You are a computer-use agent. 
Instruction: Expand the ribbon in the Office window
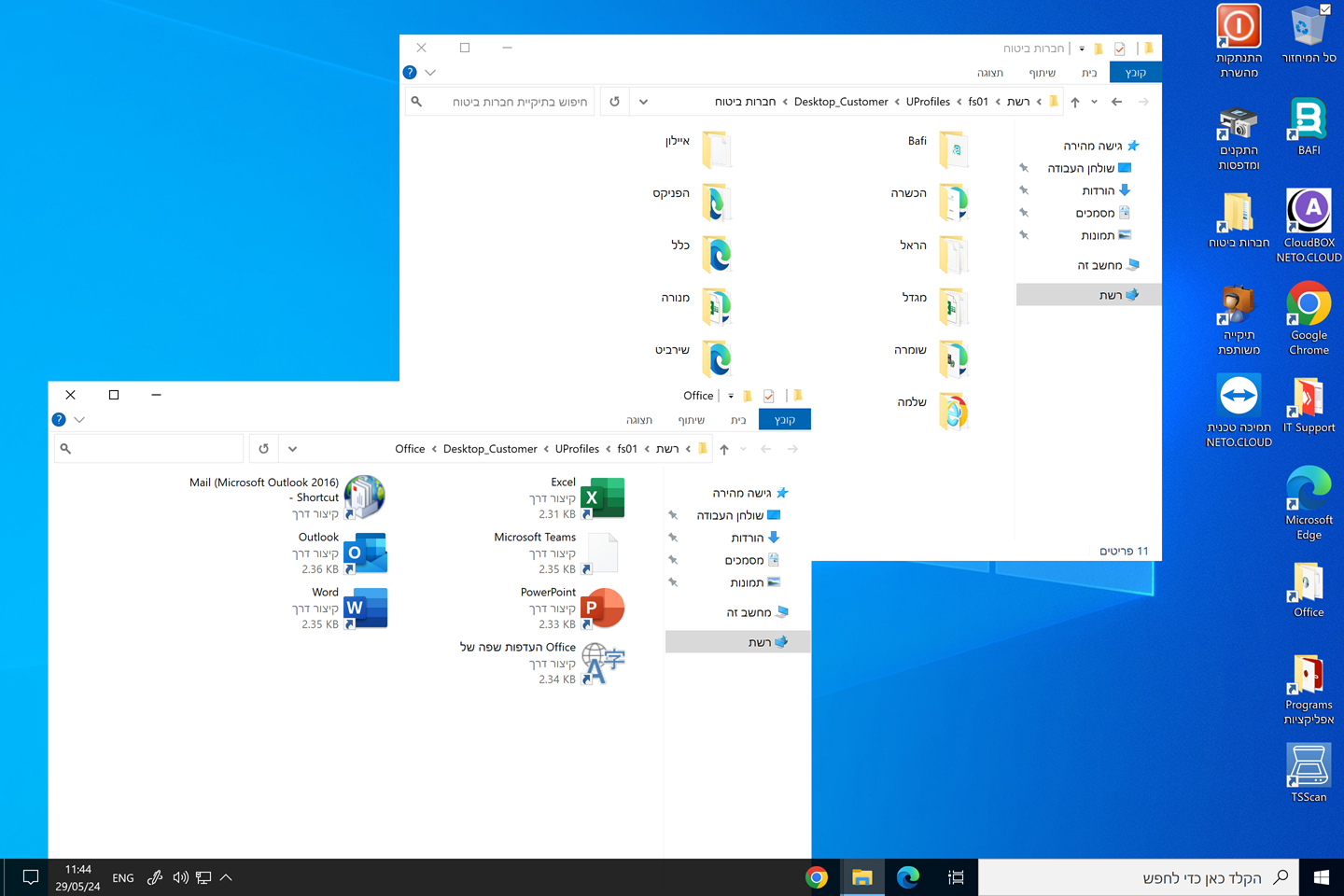click(x=79, y=420)
